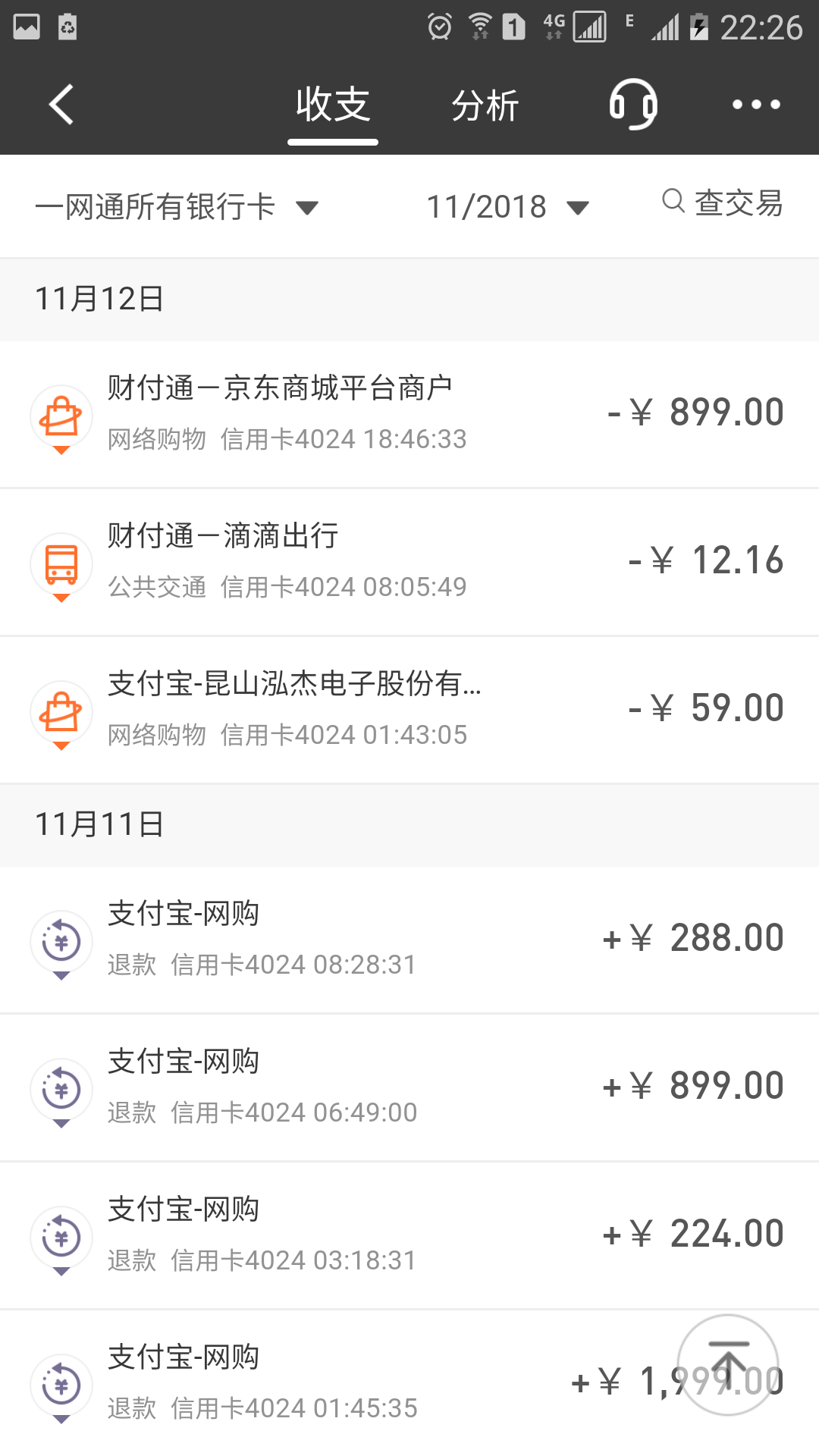The width and height of the screenshot is (819, 1456).
Task: Expand the 11/2018 month dropdown
Action: pos(578,208)
